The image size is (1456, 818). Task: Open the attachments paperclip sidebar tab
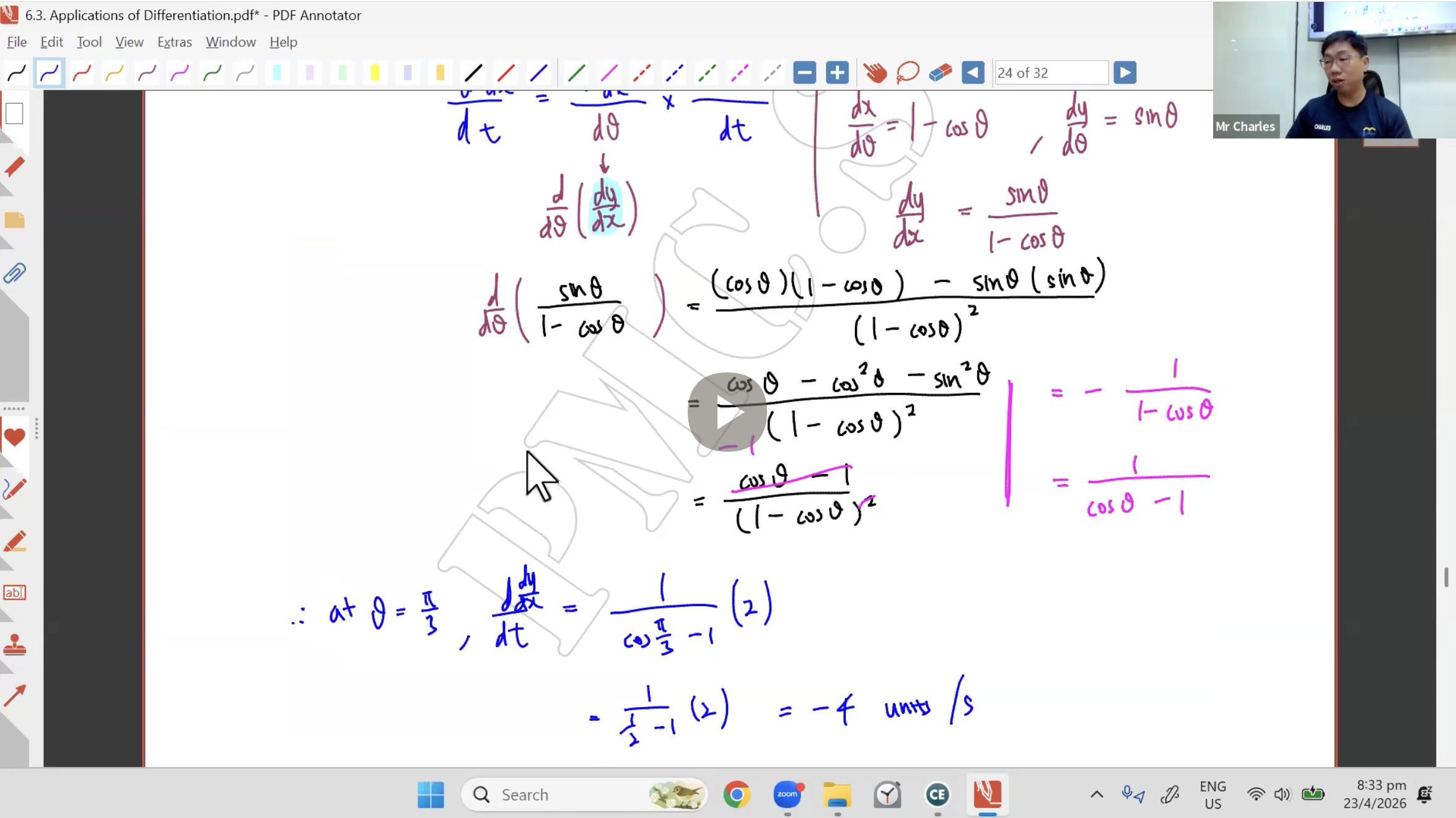[x=14, y=273]
